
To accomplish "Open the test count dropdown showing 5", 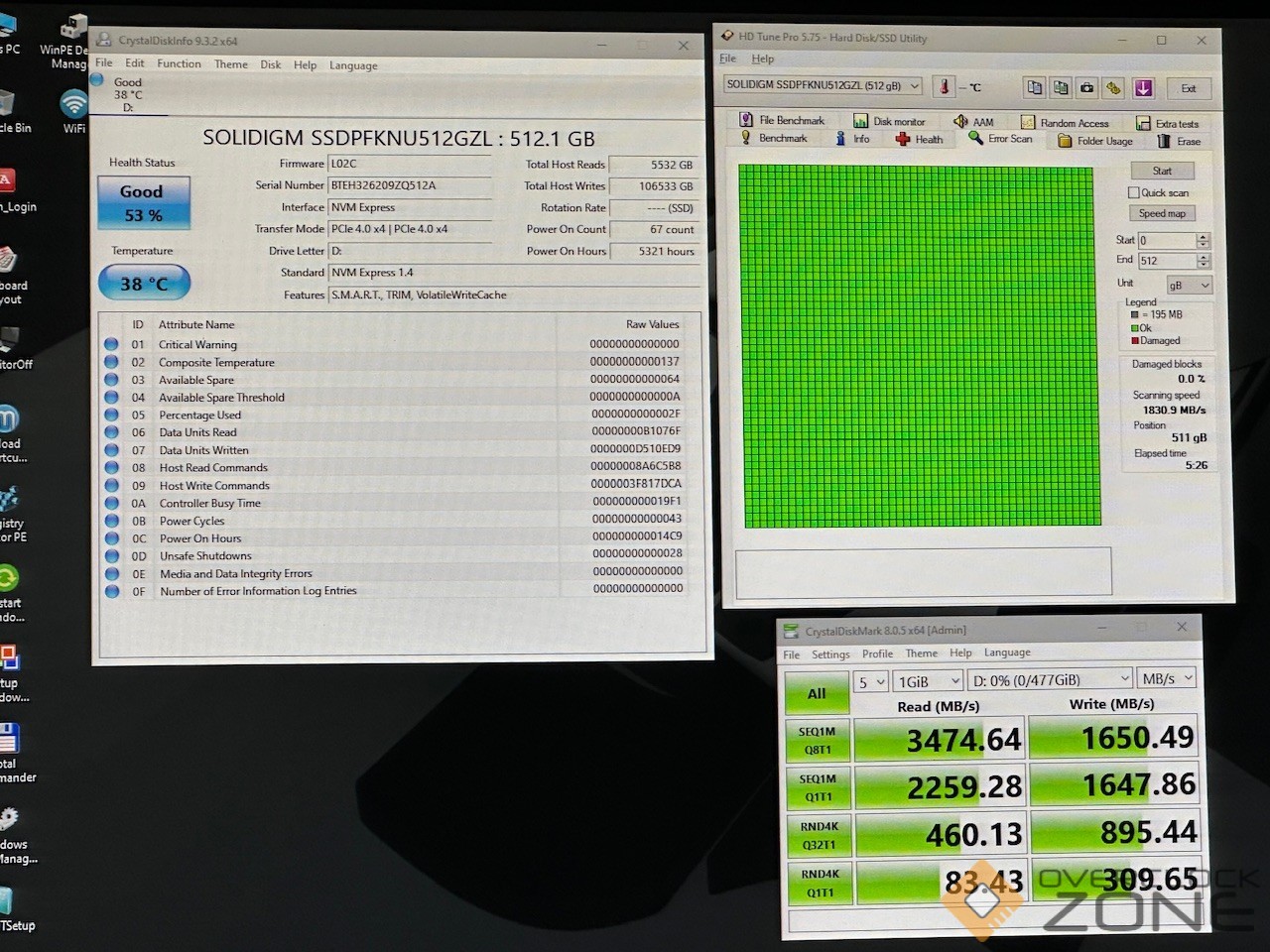I will tap(871, 681).
